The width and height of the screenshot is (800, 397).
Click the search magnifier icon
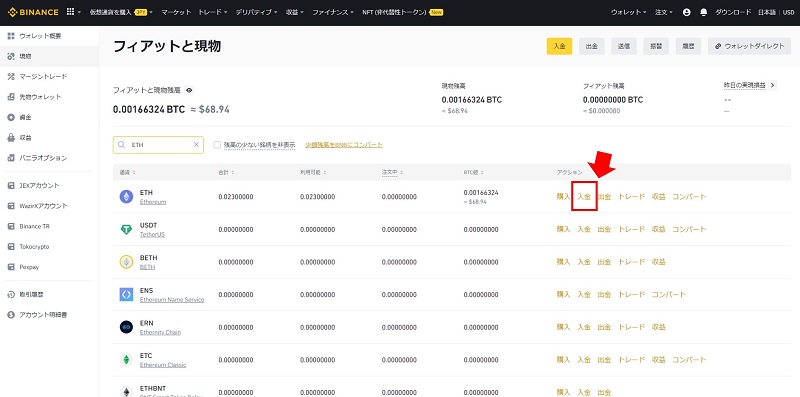tap(121, 145)
